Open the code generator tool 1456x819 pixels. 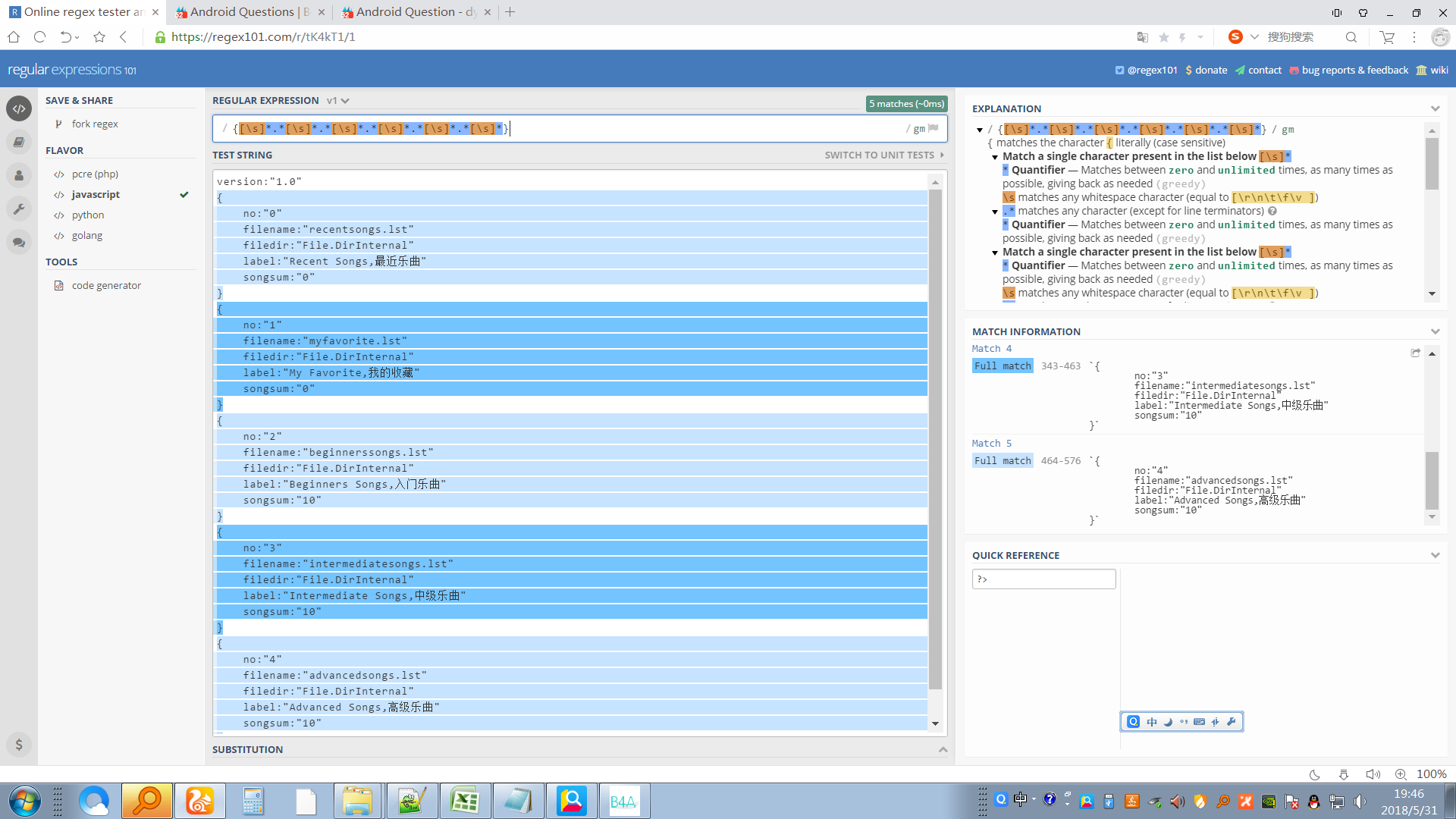[106, 285]
